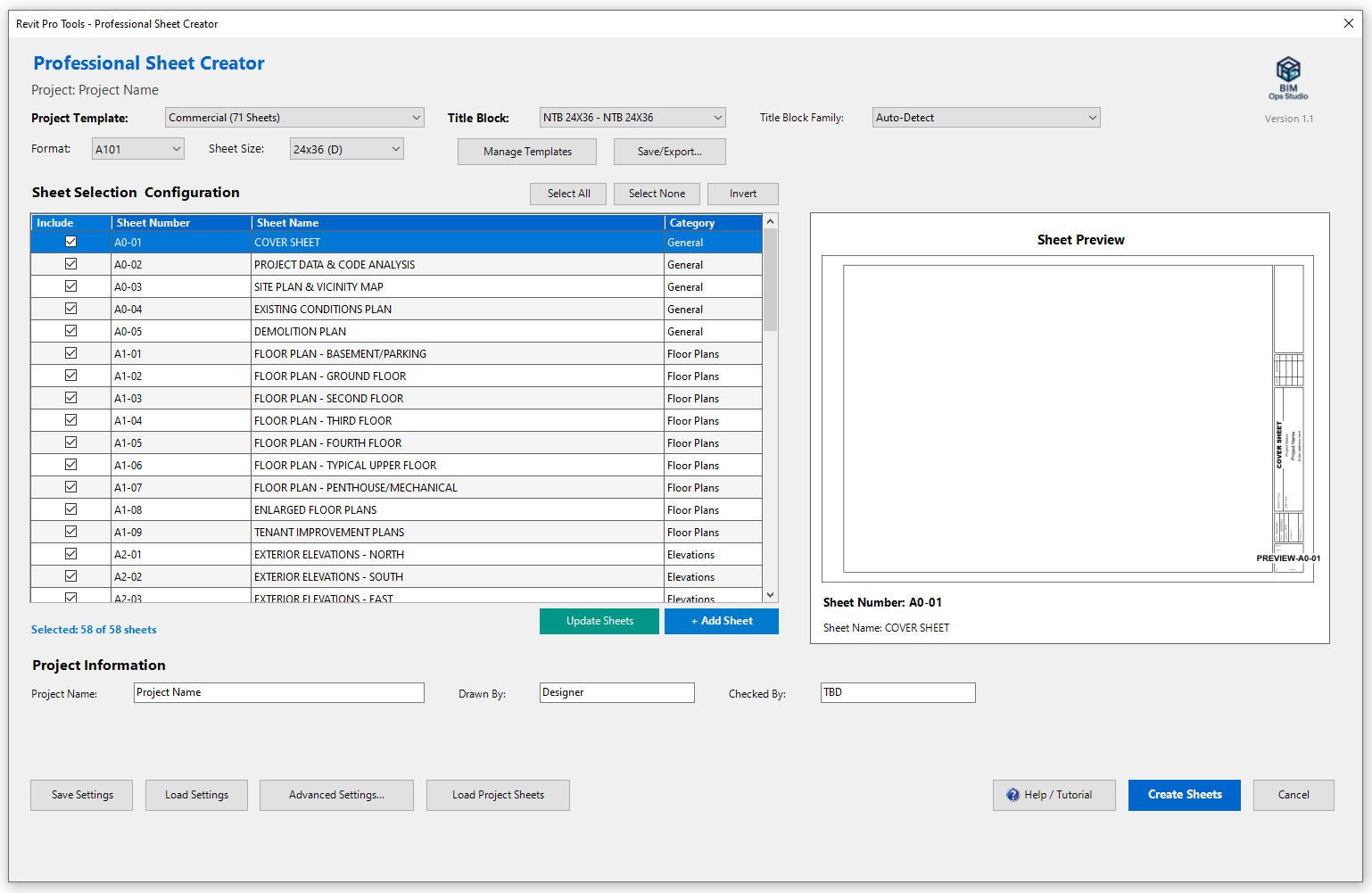The width and height of the screenshot is (1372, 893).
Task: Click the Update Sheets button
Action: point(599,621)
